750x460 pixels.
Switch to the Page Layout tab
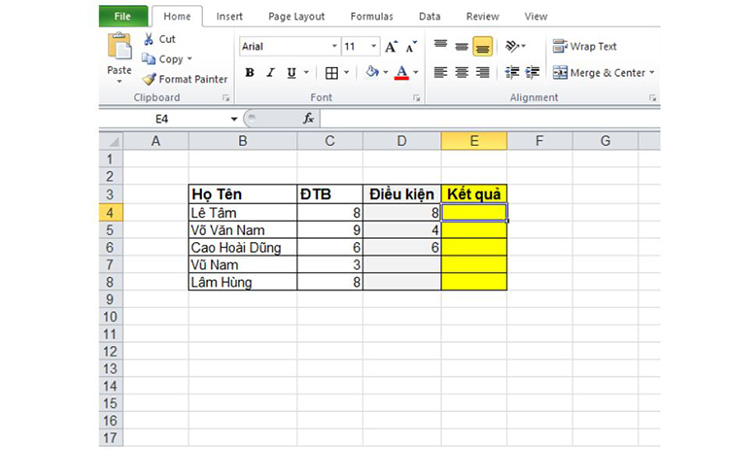(x=296, y=16)
